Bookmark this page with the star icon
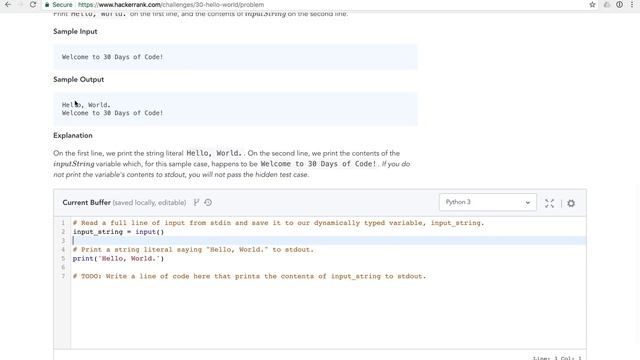640x360 pixels. [592, 4]
